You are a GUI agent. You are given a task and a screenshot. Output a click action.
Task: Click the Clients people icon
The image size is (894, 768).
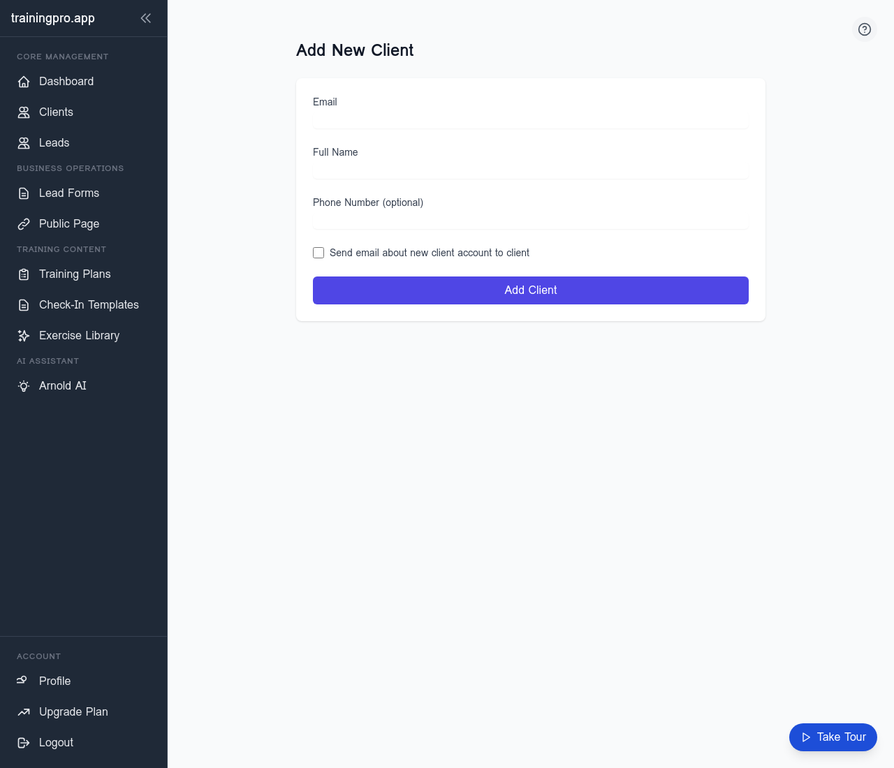pyautogui.click(x=24, y=113)
